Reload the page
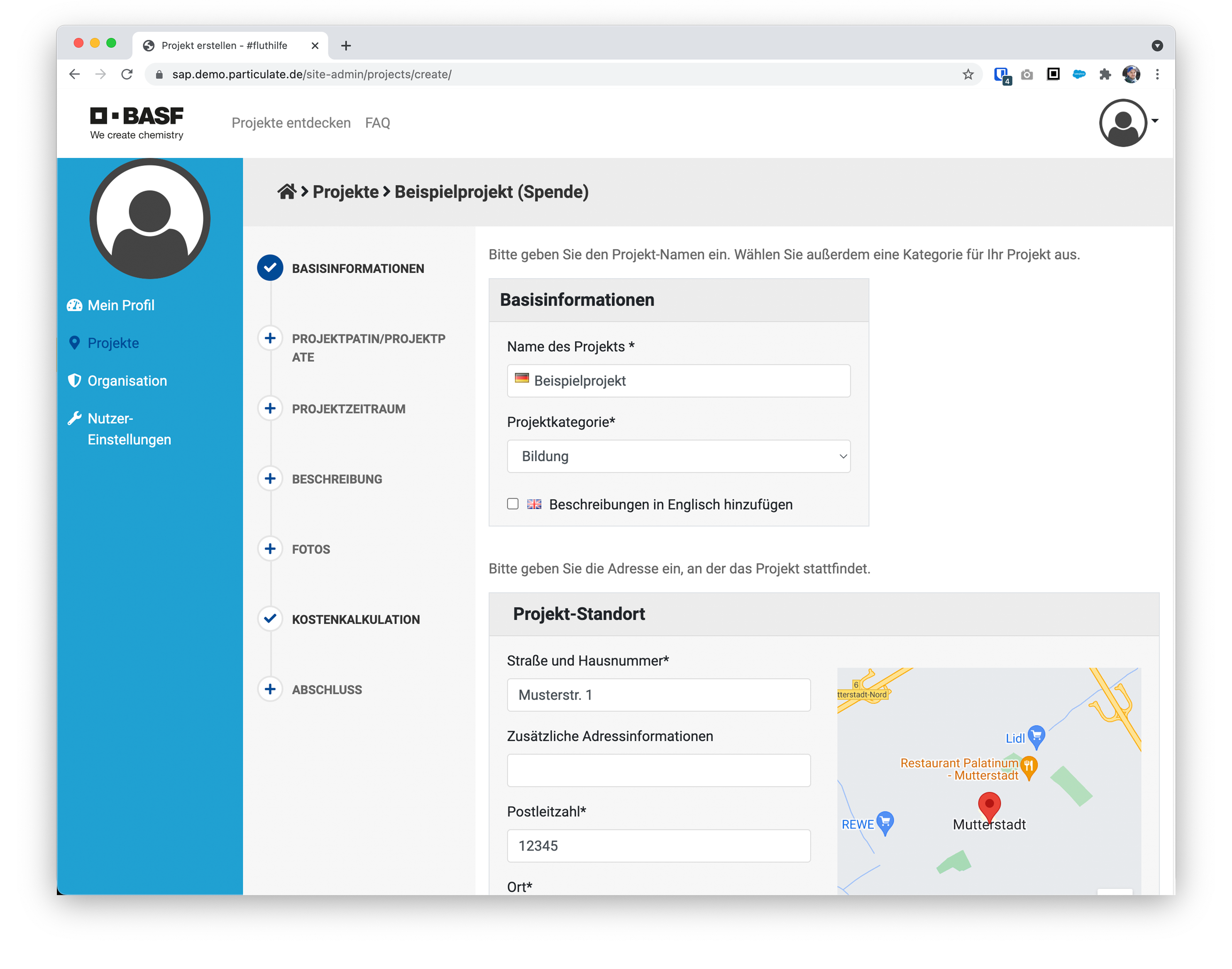The height and width of the screenshot is (969, 1232). pyautogui.click(x=127, y=74)
